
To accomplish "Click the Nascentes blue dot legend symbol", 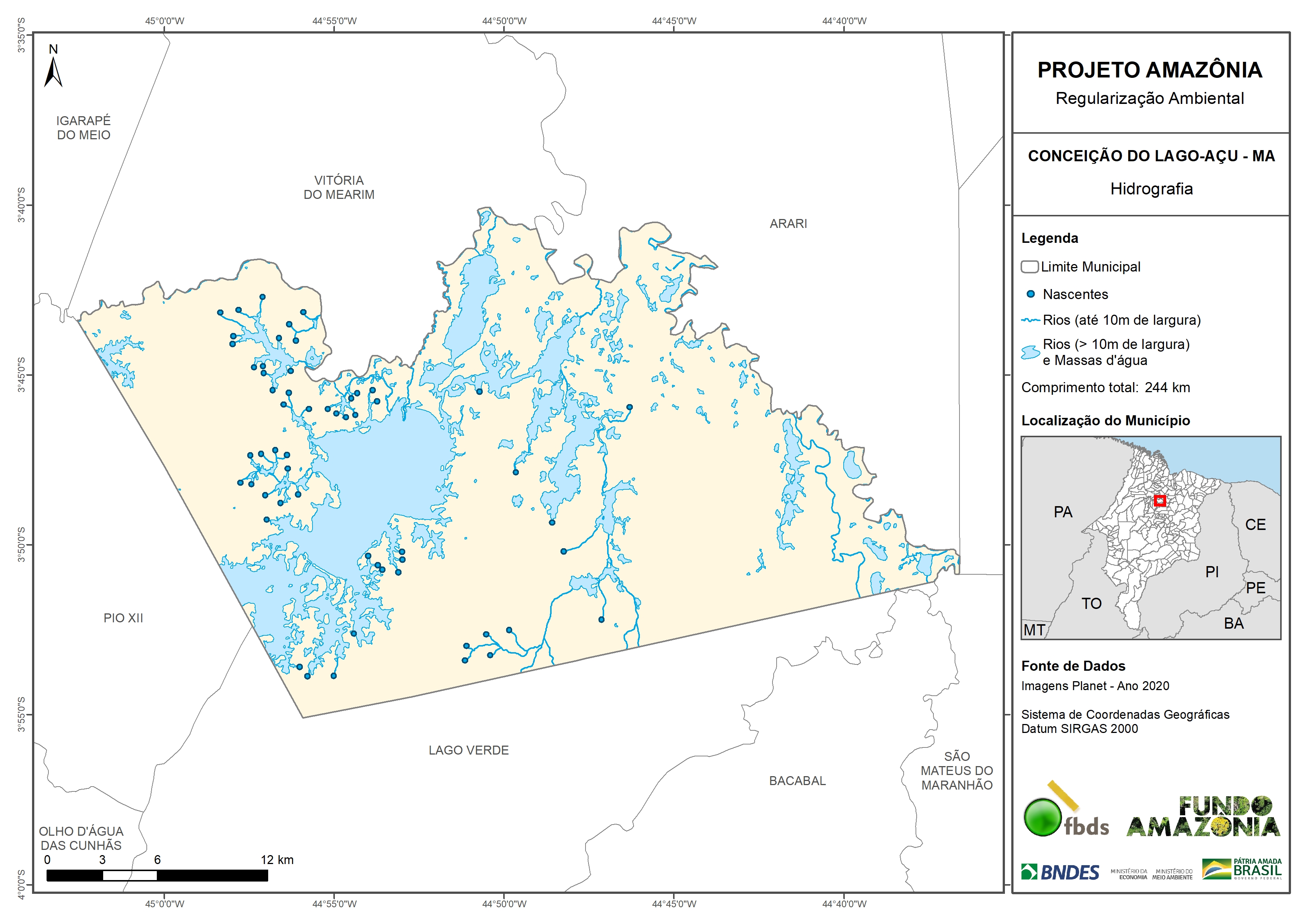I will point(1030,294).
